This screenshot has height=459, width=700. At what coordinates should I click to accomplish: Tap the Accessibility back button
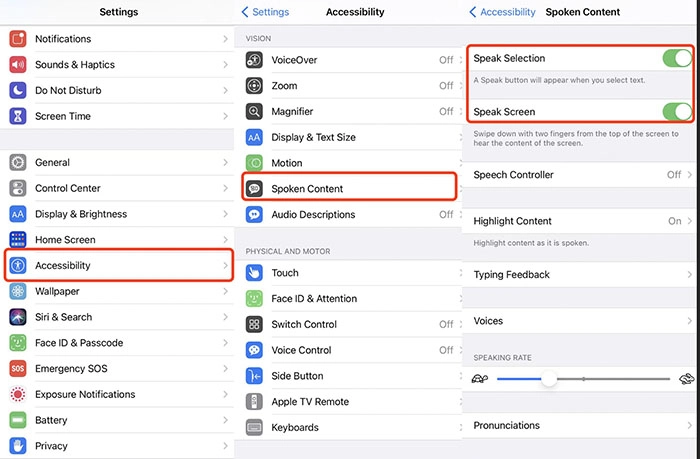click(x=503, y=12)
